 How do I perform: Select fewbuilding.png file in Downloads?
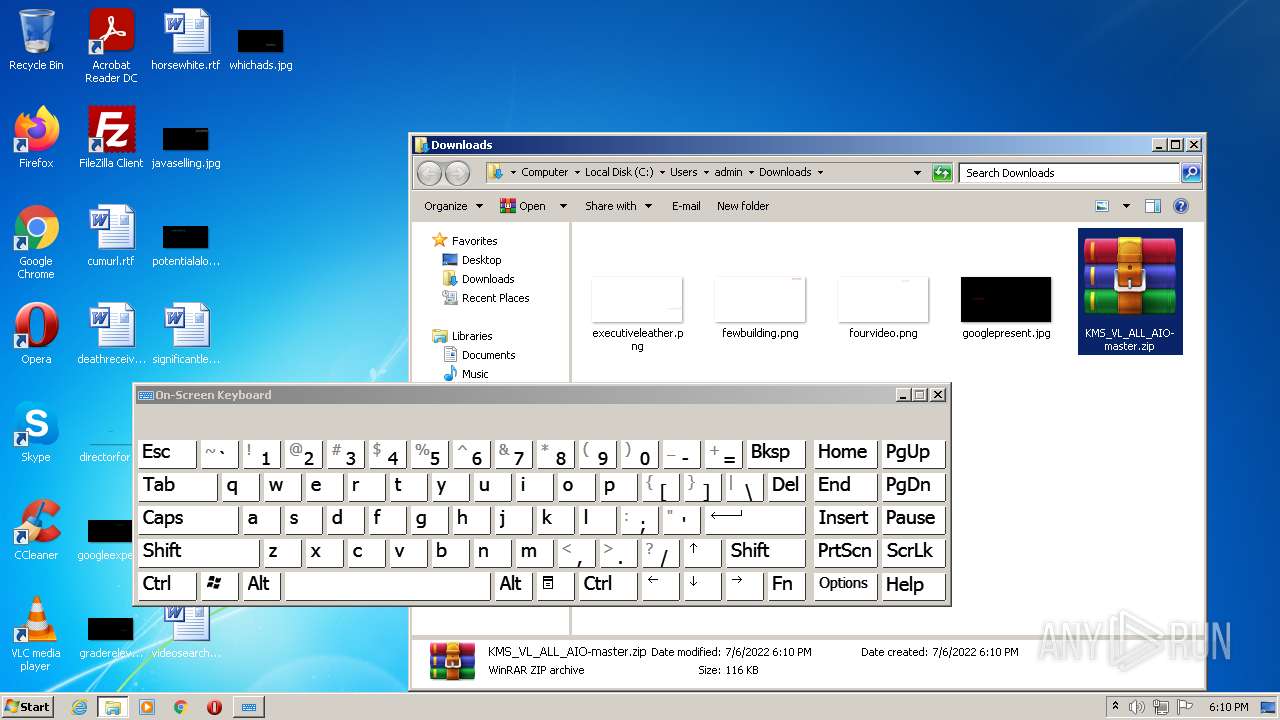tap(760, 308)
